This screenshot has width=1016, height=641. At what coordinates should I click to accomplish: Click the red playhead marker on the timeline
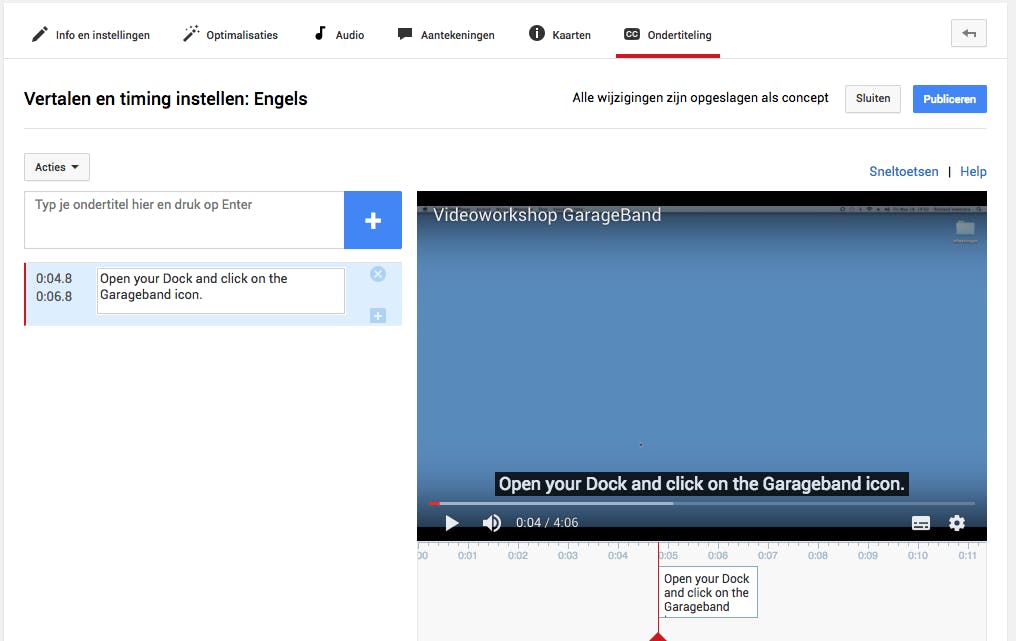(x=658, y=636)
